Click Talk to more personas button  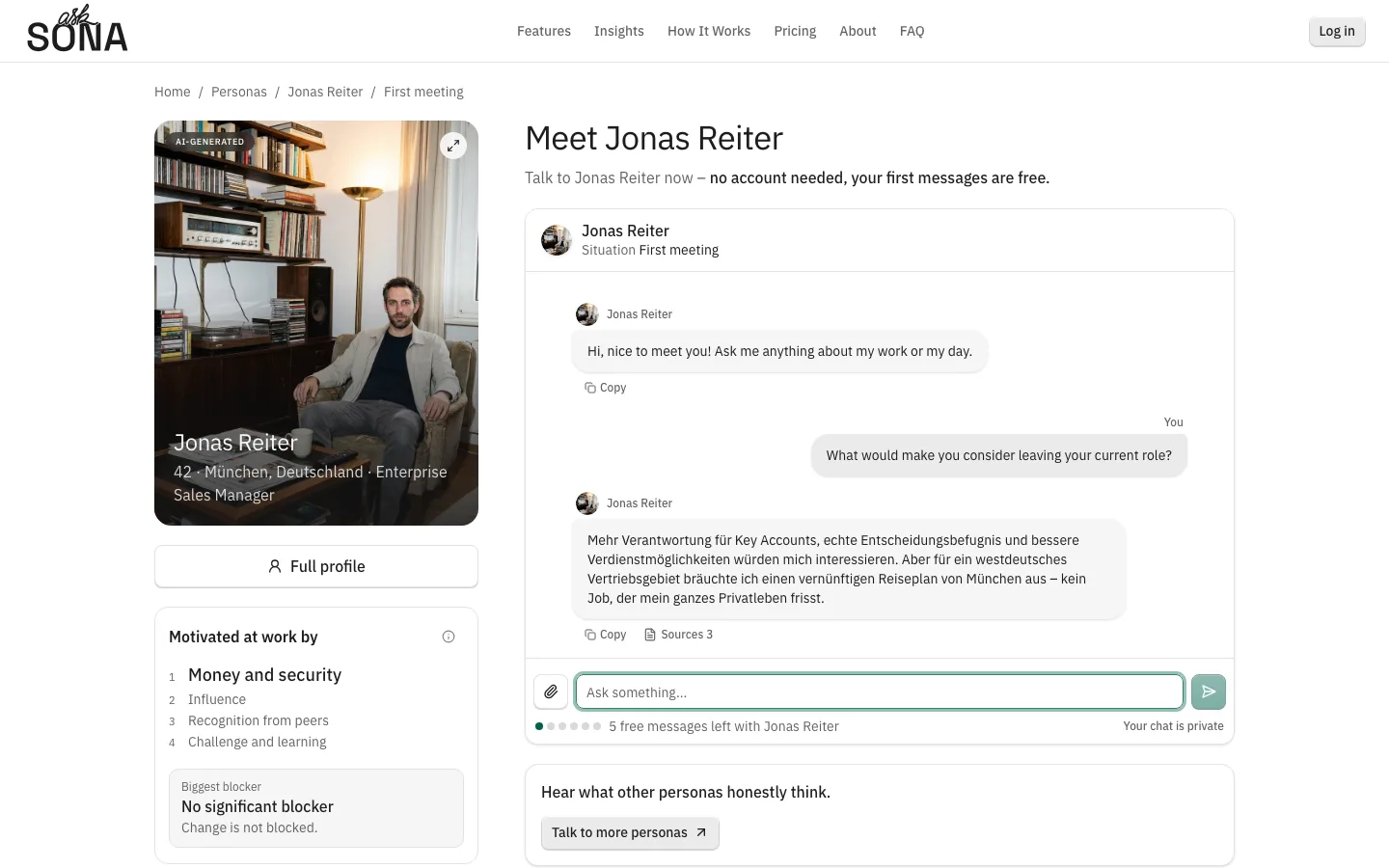click(630, 832)
